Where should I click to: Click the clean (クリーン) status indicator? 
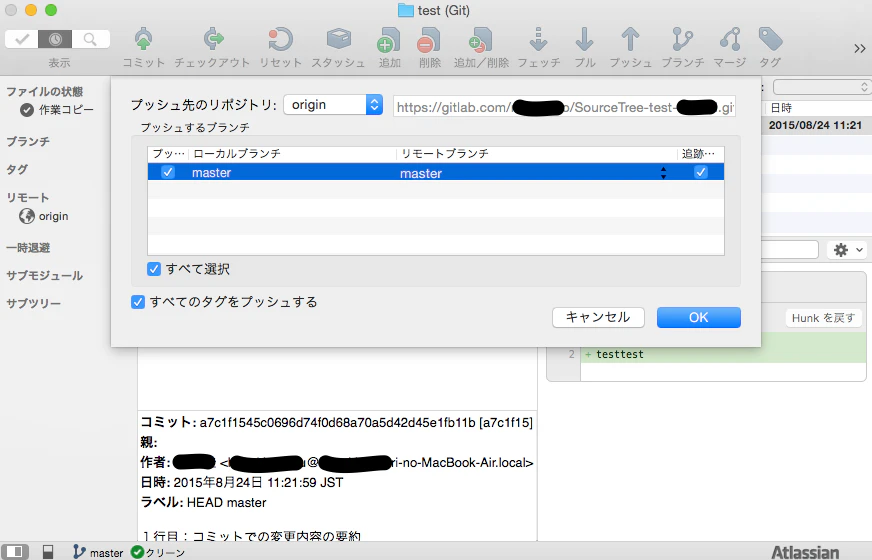click(157, 552)
